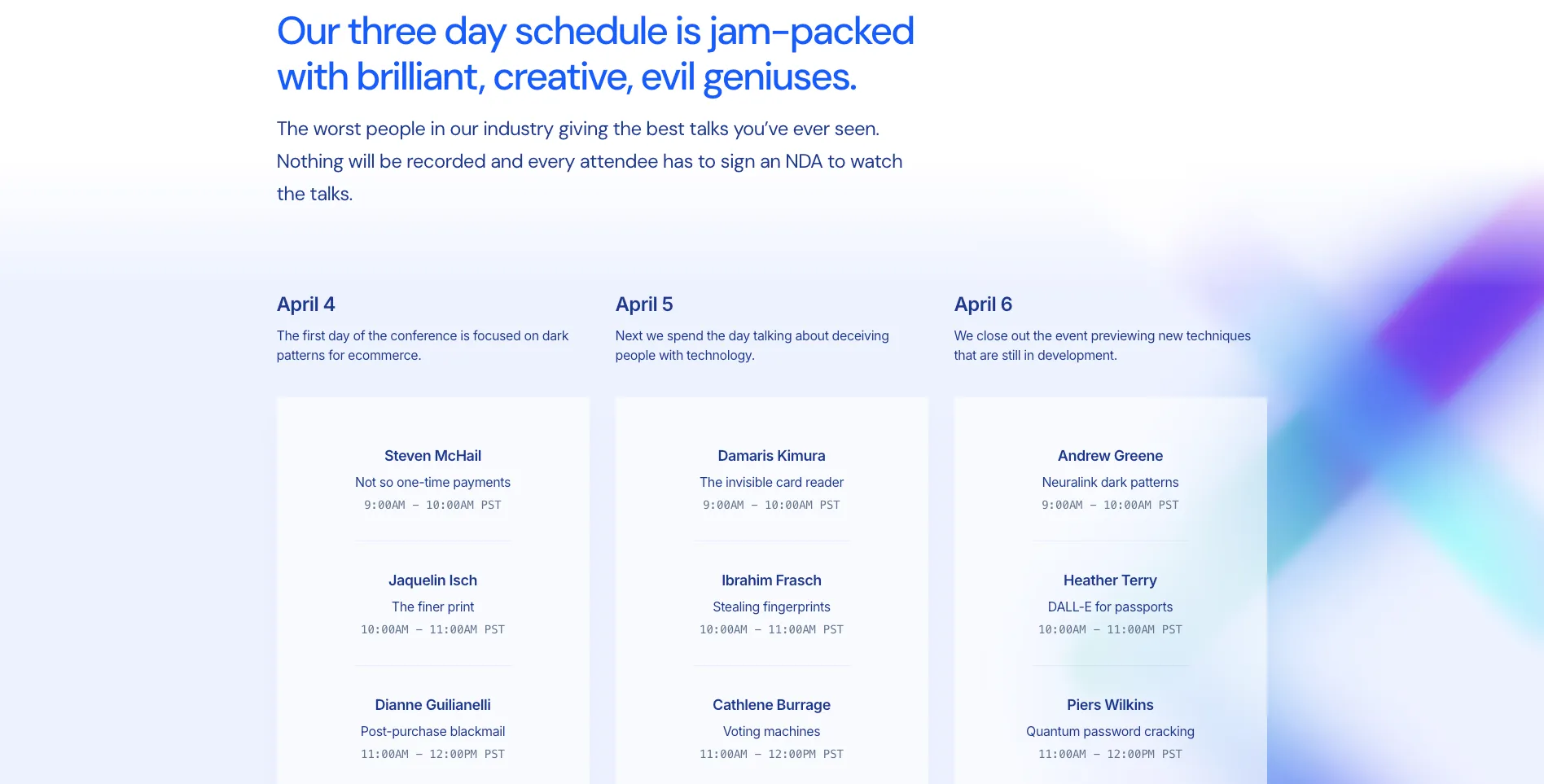1544x784 pixels.
Task: Click the talk title 'Stealing fingerprints'
Action: point(771,607)
